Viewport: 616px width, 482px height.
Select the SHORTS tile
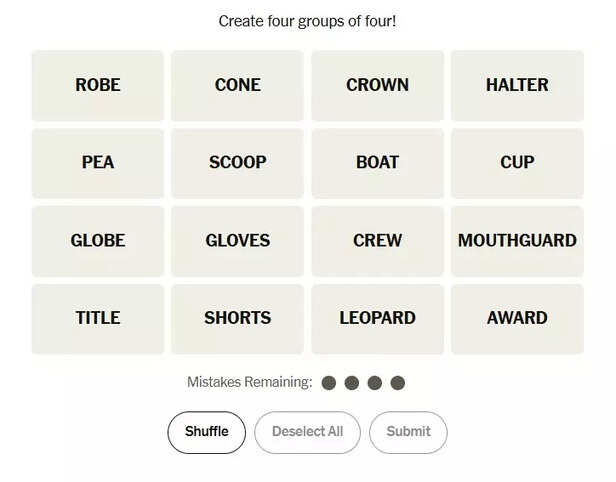pyautogui.click(x=237, y=318)
